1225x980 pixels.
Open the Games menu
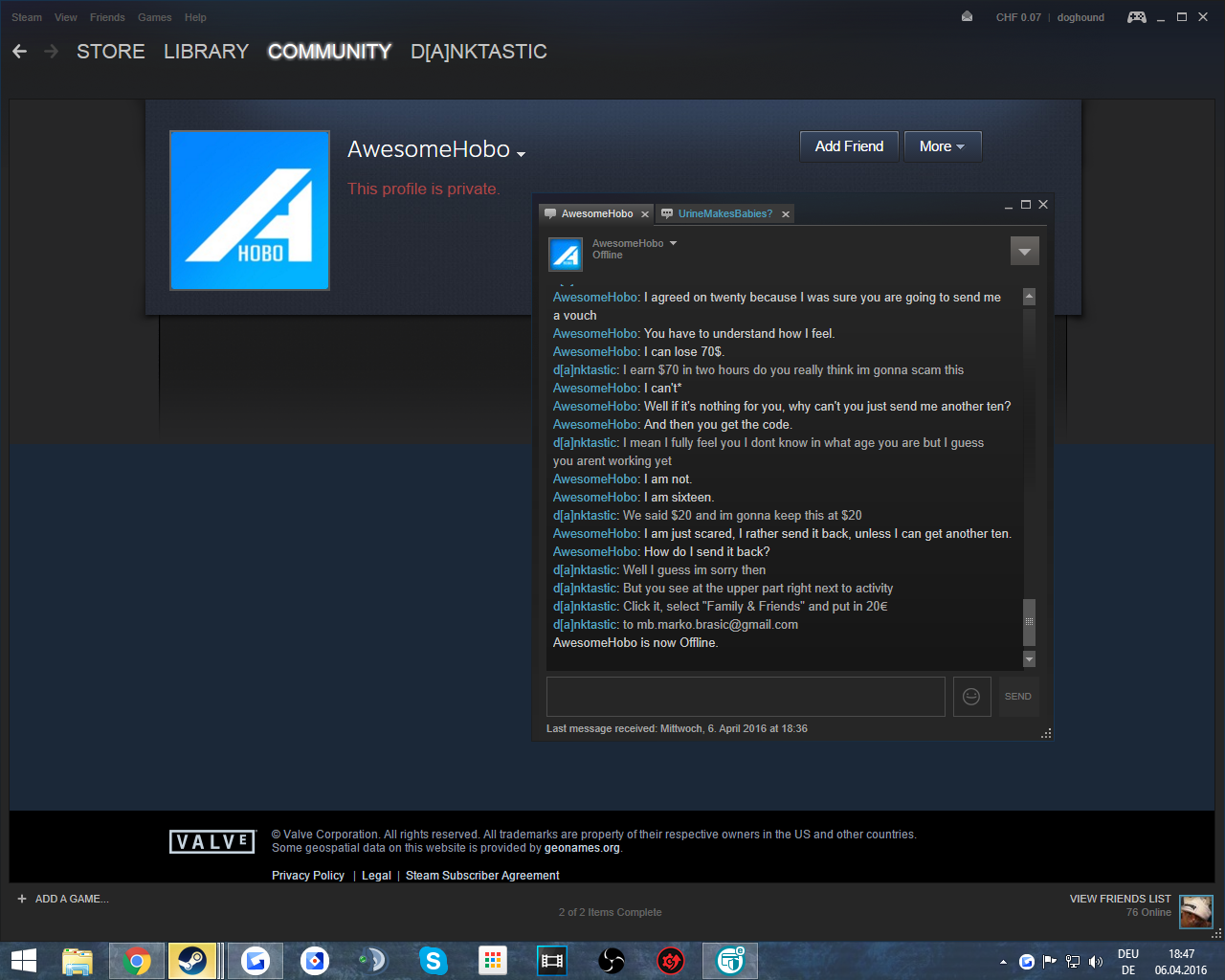(x=155, y=17)
